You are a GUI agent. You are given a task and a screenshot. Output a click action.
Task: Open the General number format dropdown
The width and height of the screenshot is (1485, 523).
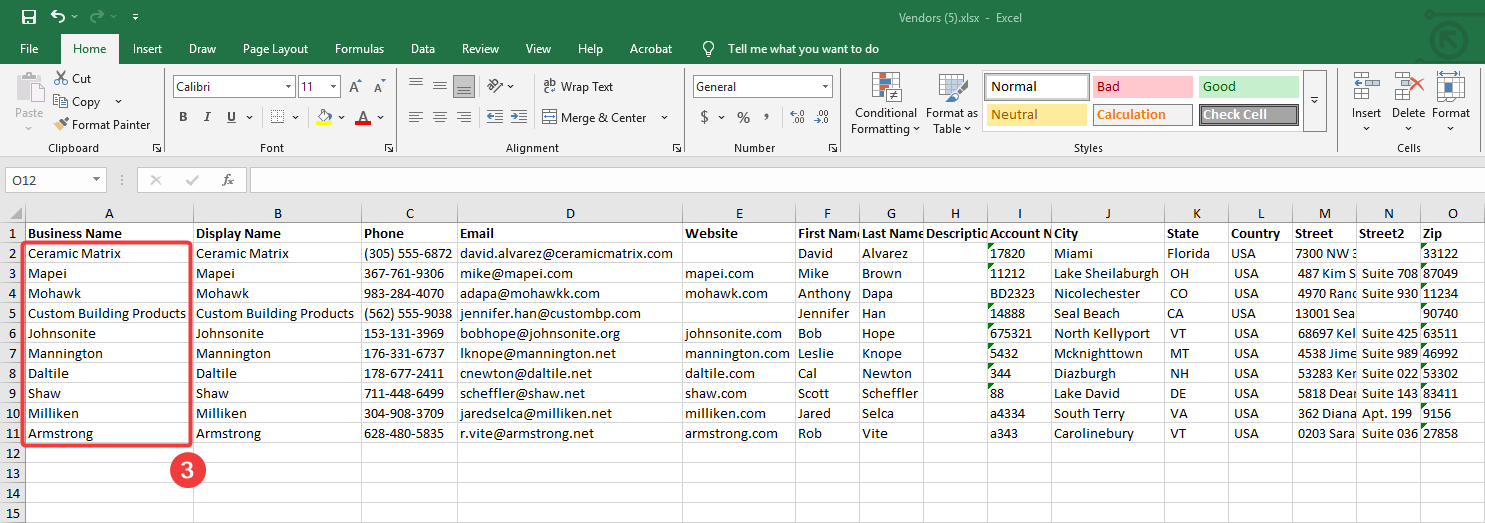pyautogui.click(x=825, y=87)
